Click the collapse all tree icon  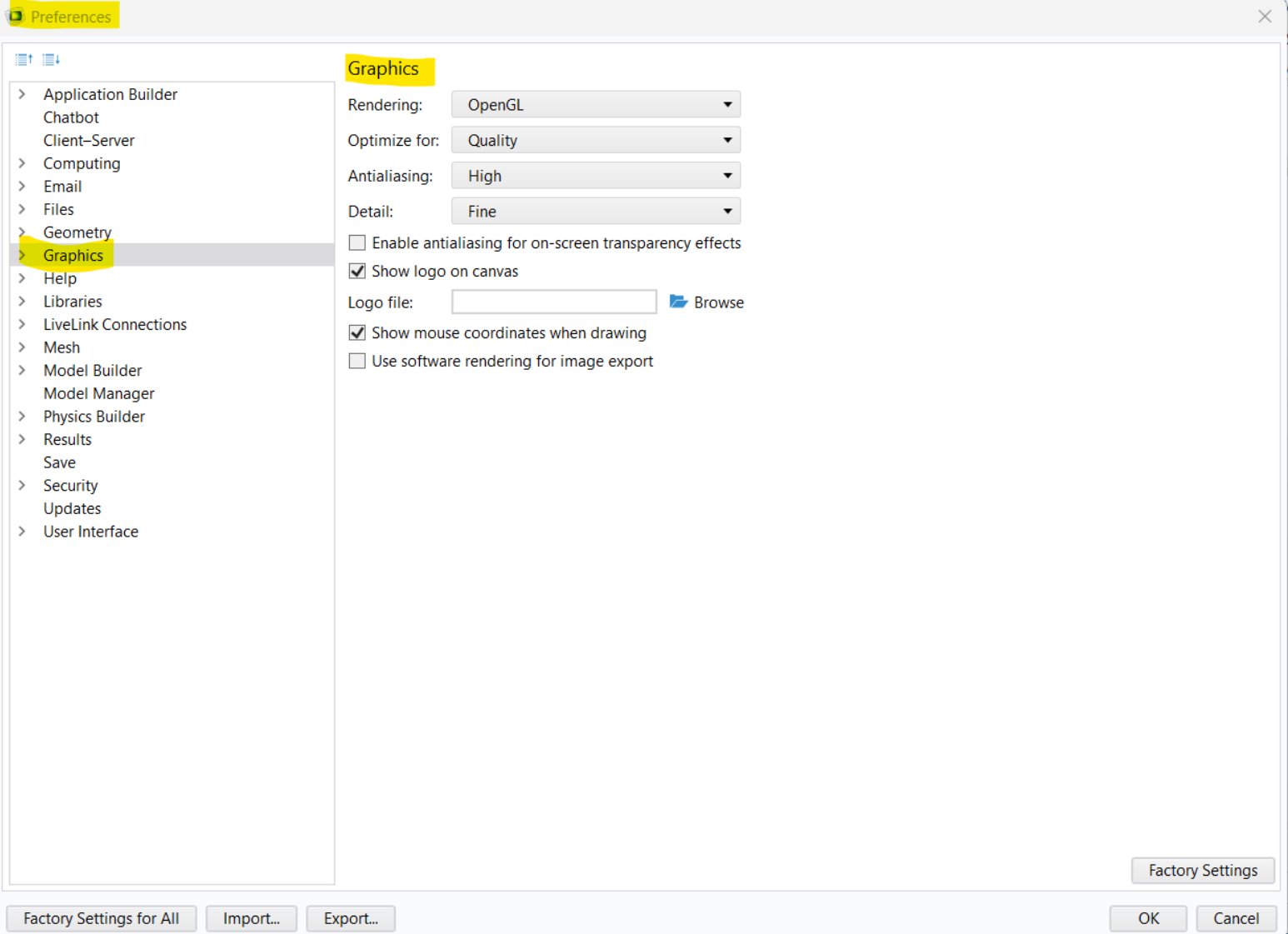pos(23,59)
